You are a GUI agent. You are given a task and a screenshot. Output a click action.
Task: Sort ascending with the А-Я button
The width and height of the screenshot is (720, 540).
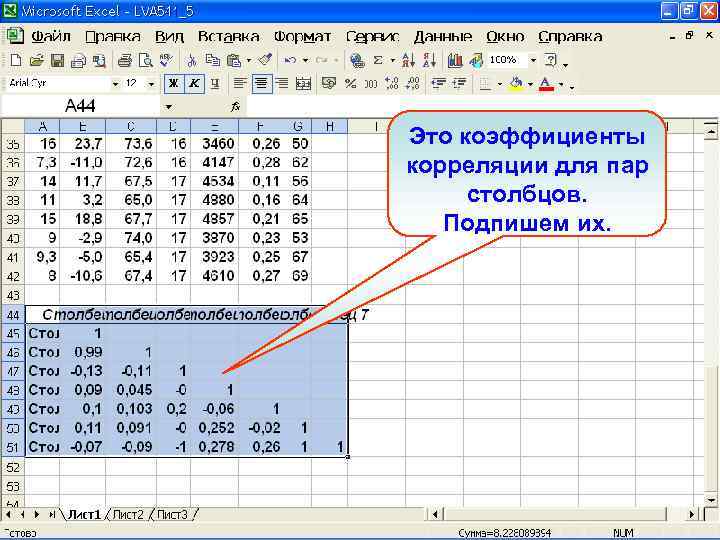coord(408,60)
